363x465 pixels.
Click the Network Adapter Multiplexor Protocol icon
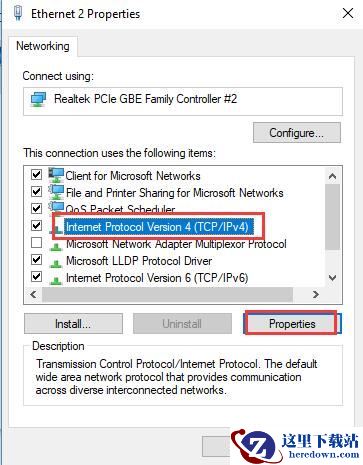pyautogui.click(x=56, y=245)
